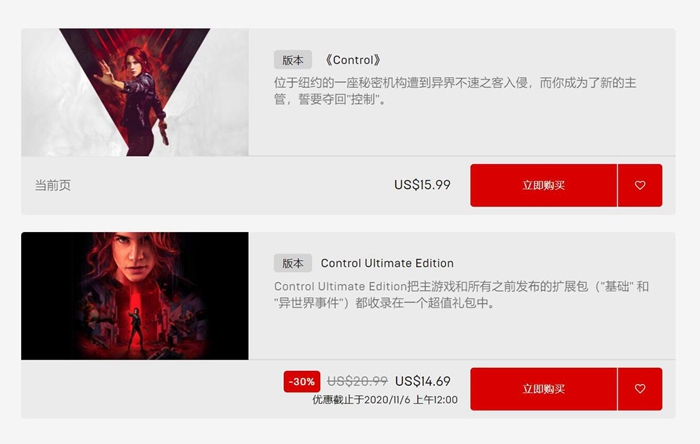Add Control base game to wishlist heart
The image size is (700, 444).
click(x=640, y=185)
